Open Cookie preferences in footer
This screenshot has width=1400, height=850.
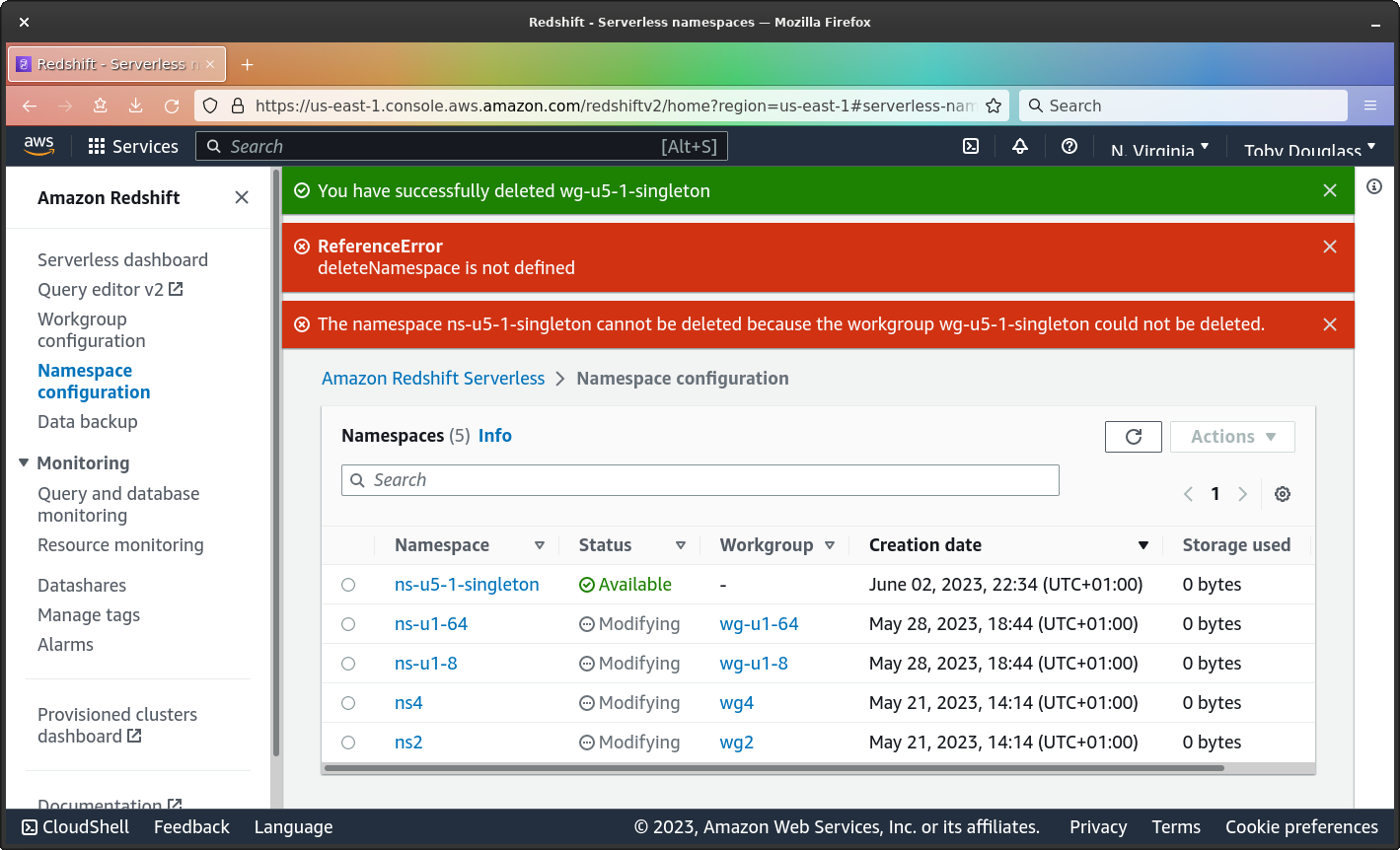pos(1301,826)
